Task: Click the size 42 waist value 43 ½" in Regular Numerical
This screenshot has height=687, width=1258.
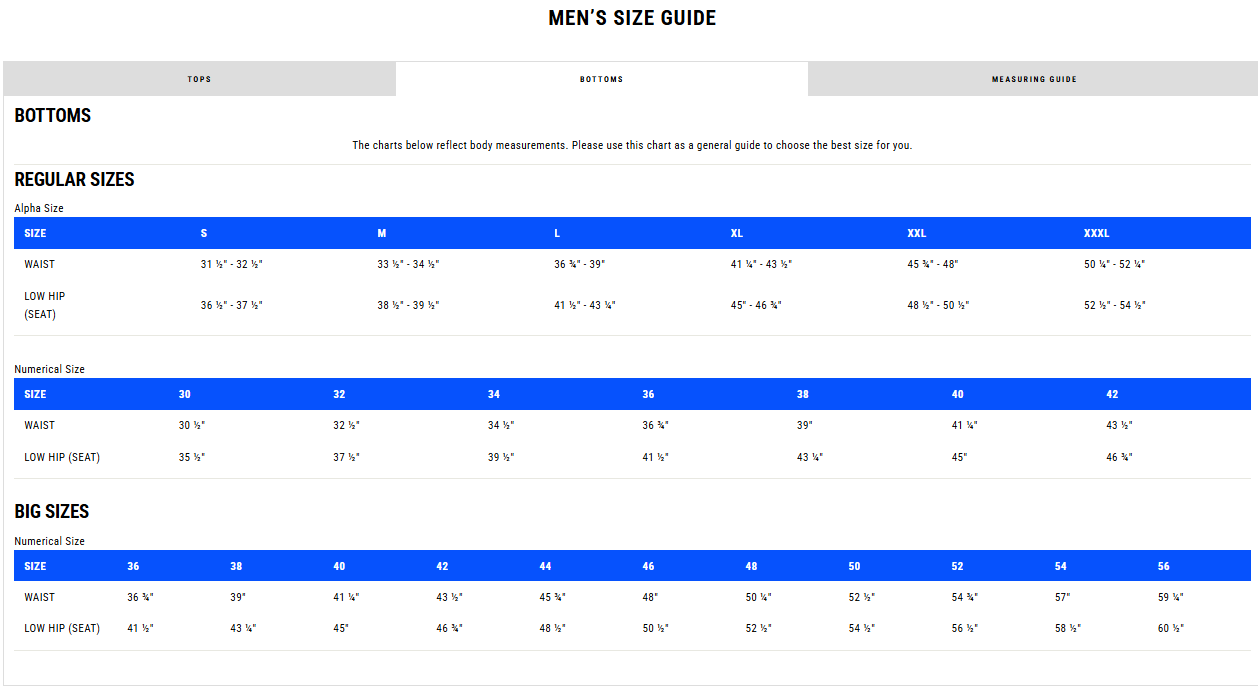Action: coord(1119,425)
